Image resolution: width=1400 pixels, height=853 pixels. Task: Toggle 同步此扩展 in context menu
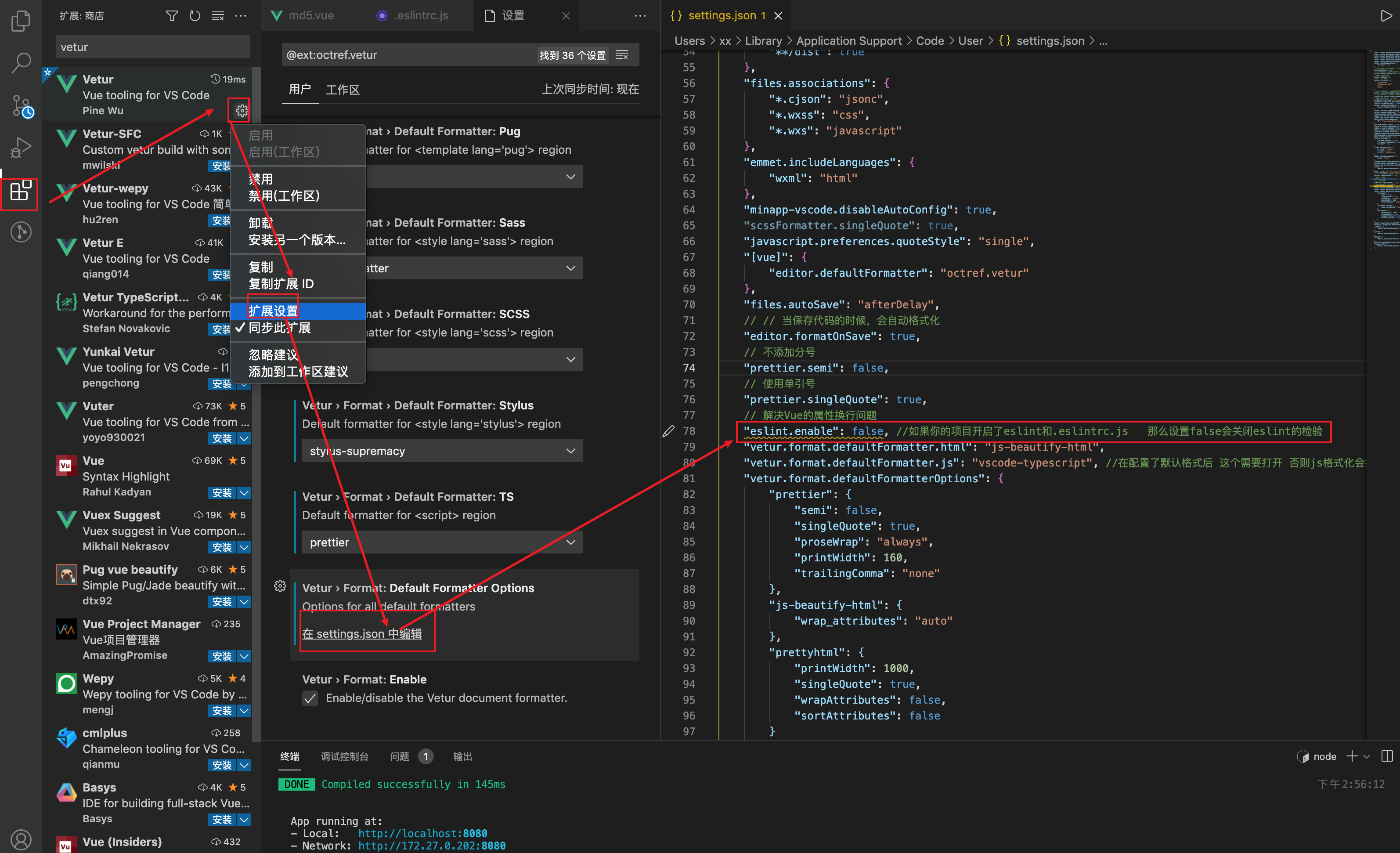point(298,328)
